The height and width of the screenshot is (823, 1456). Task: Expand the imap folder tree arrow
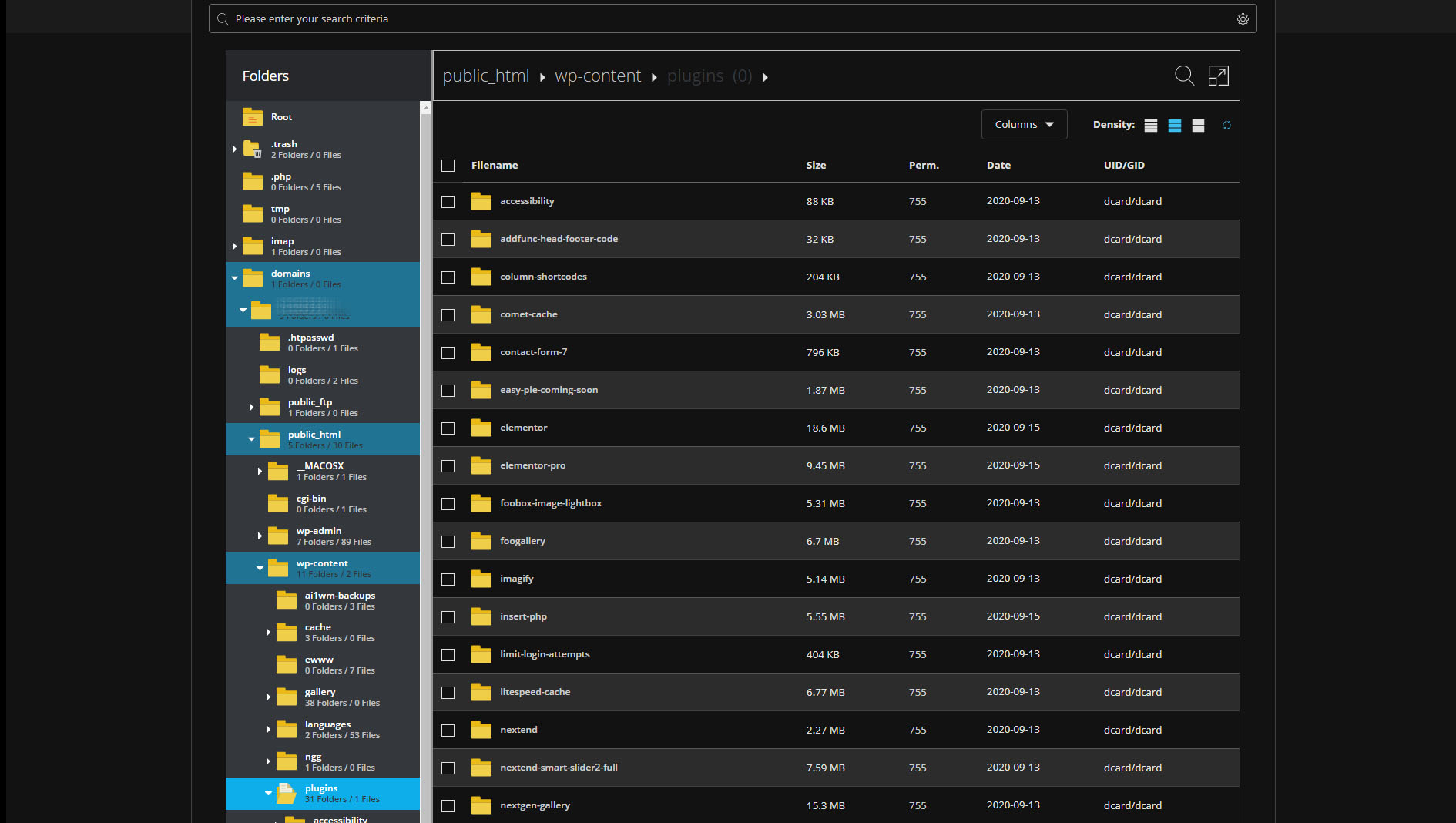pyautogui.click(x=234, y=246)
